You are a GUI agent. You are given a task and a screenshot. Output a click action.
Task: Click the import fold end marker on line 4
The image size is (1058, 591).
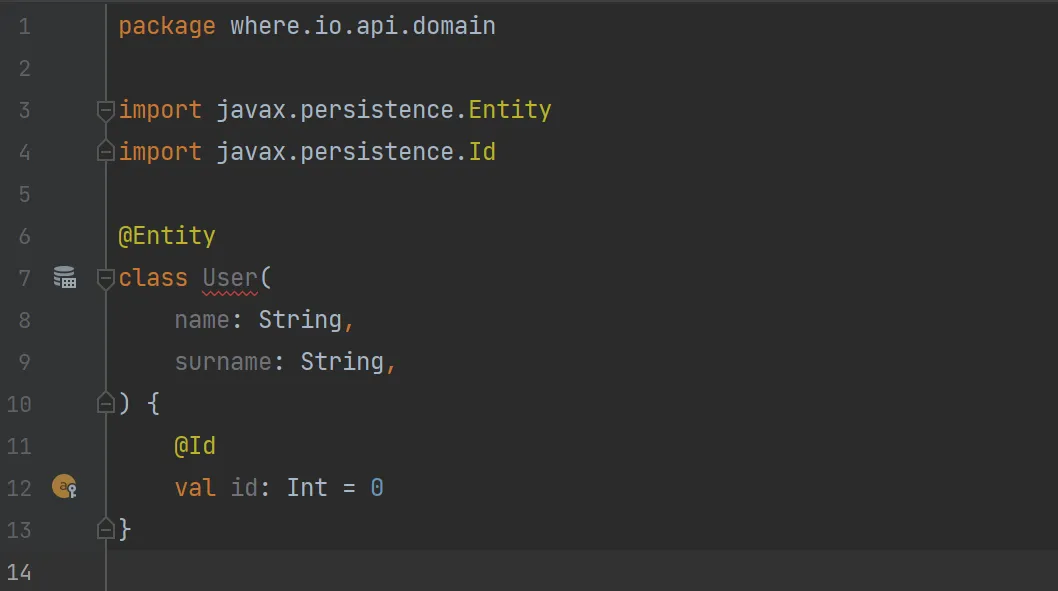[x=105, y=152]
